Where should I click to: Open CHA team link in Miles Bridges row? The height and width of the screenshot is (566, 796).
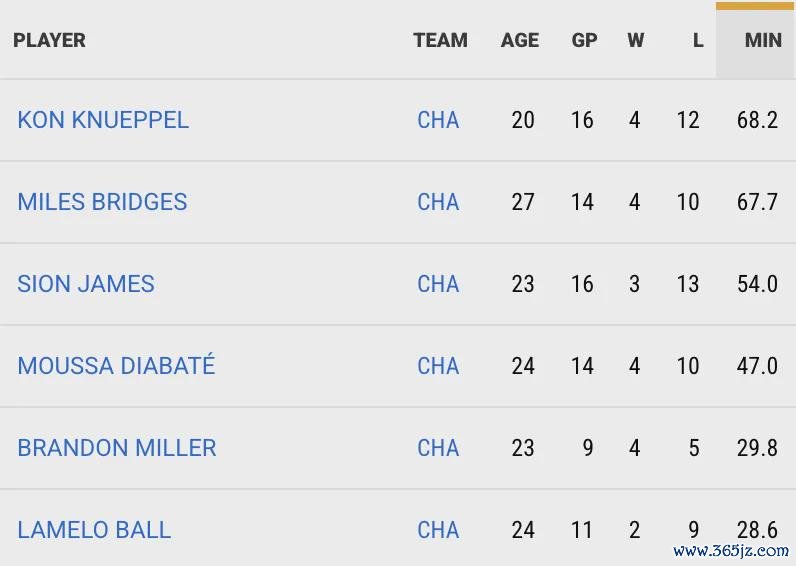[438, 202]
